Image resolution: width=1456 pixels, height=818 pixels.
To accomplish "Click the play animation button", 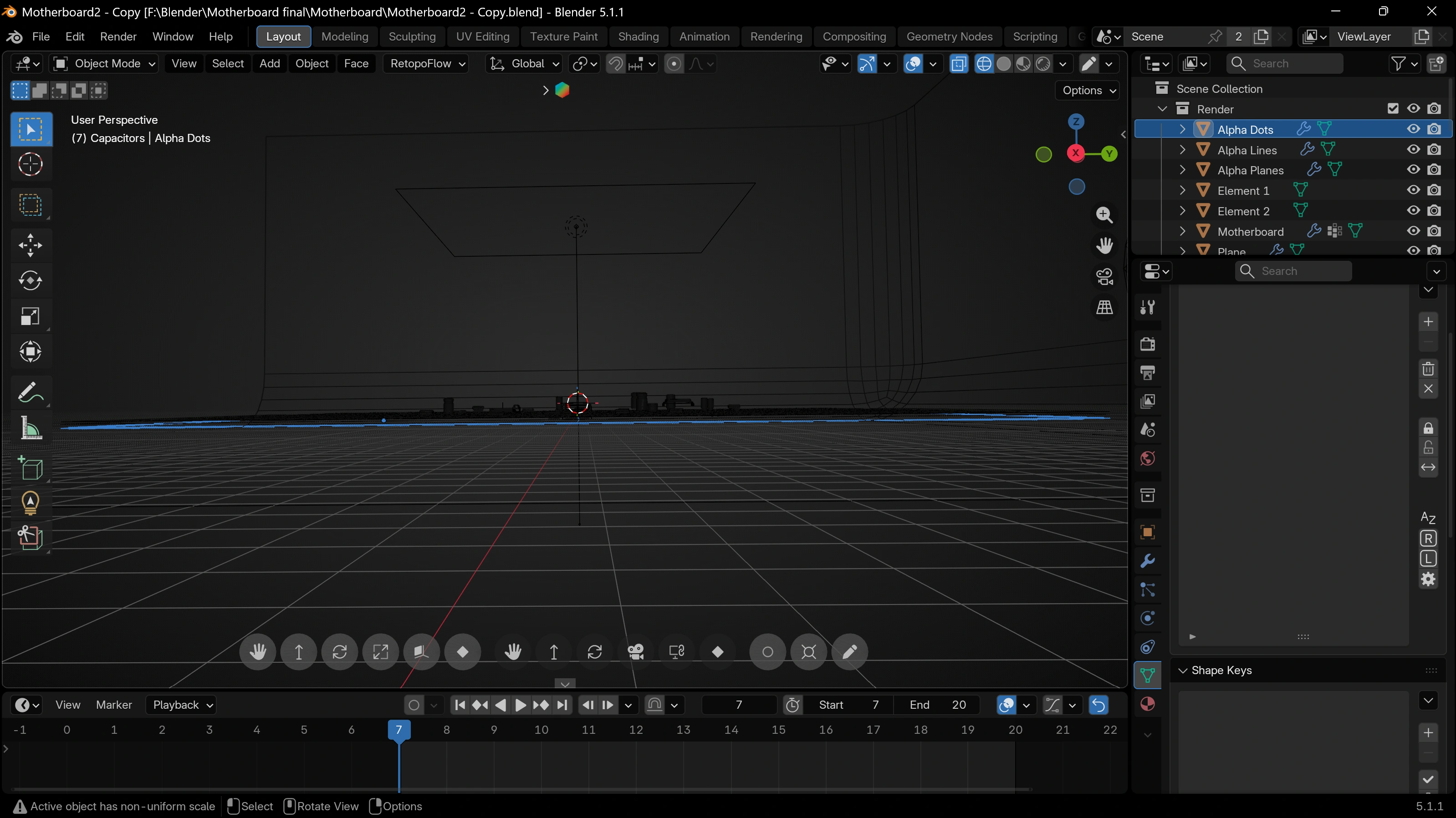I will click(x=521, y=705).
